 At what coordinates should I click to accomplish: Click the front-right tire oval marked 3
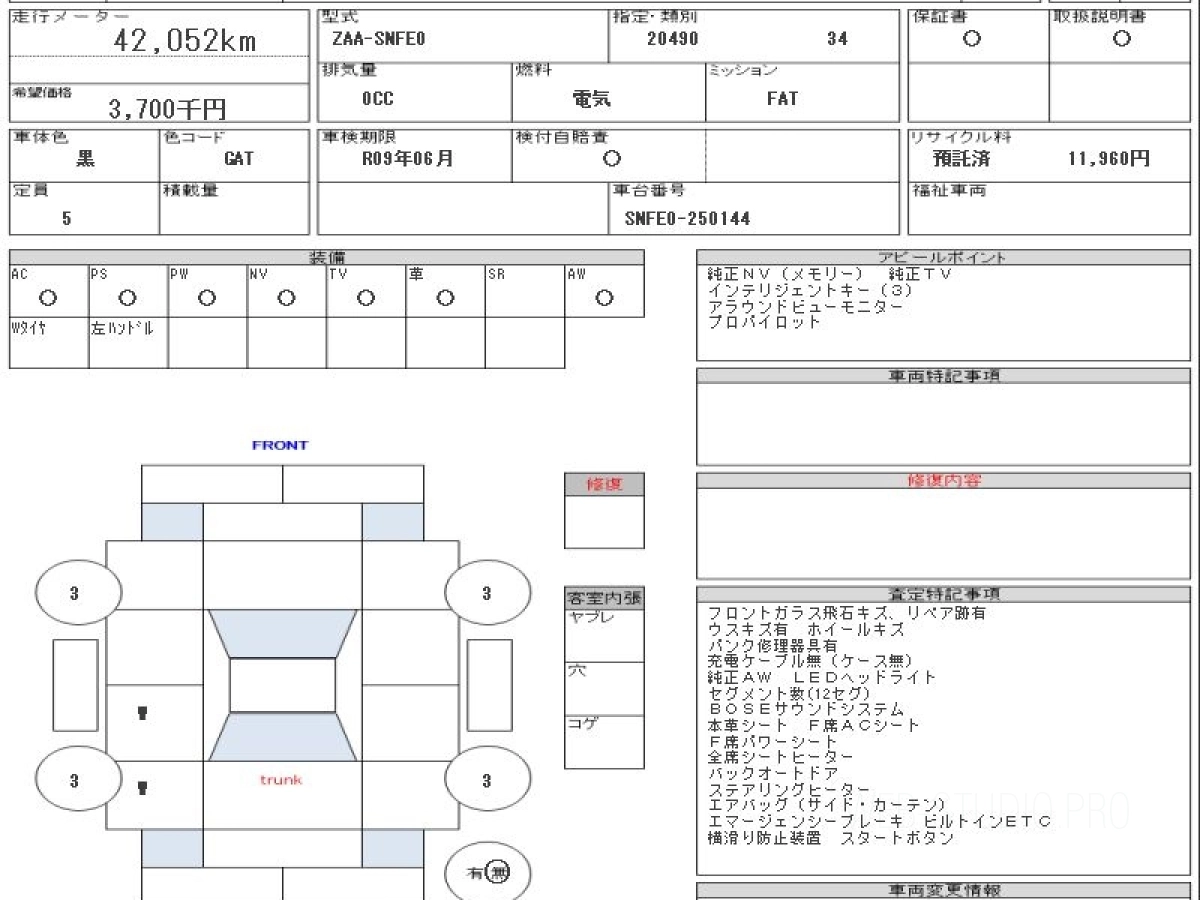[487, 593]
